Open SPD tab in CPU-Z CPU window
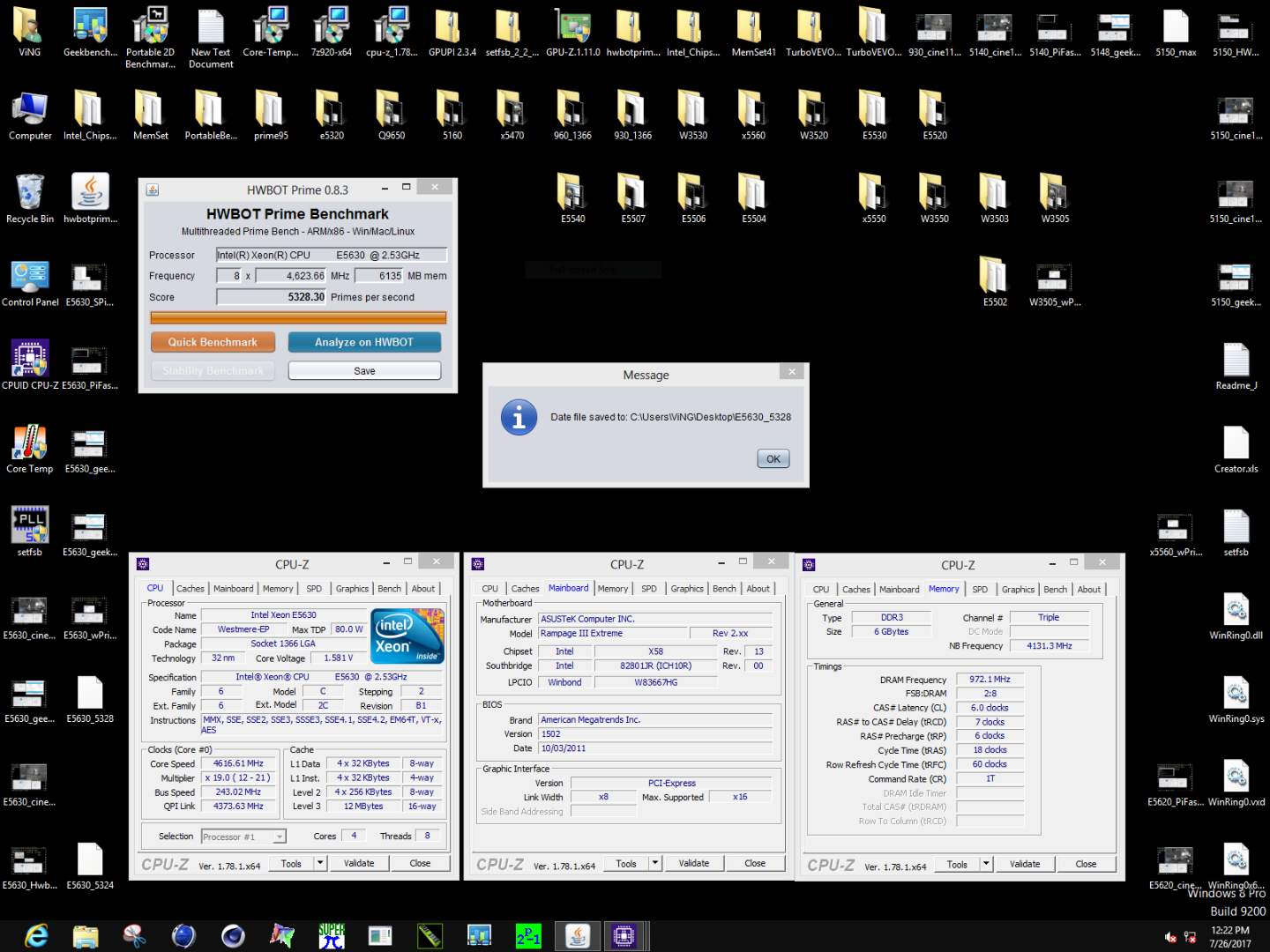The height and width of the screenshot is (952, 1270). tap(314, 589)
